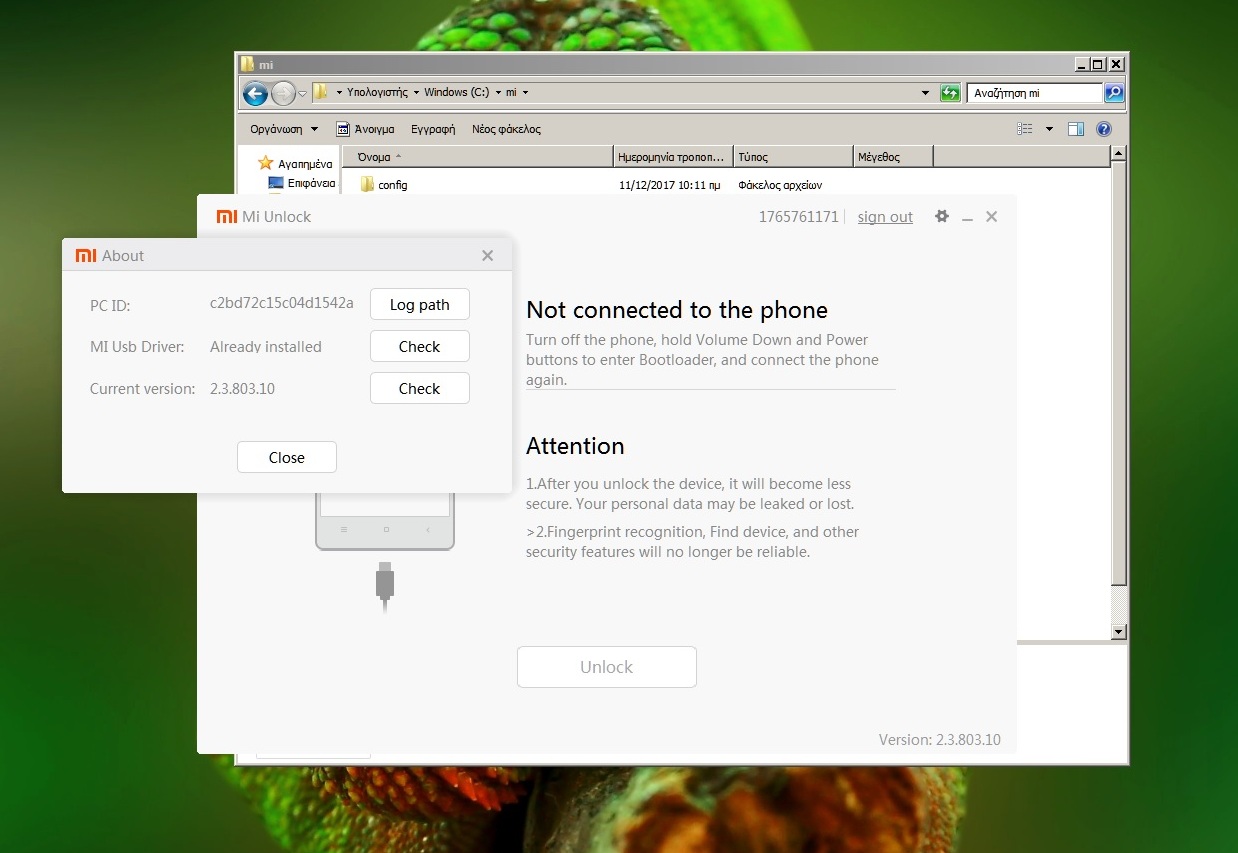Open Explorer help icon
This screenshot has height=853, width=1238.
tap(1104, 129)
